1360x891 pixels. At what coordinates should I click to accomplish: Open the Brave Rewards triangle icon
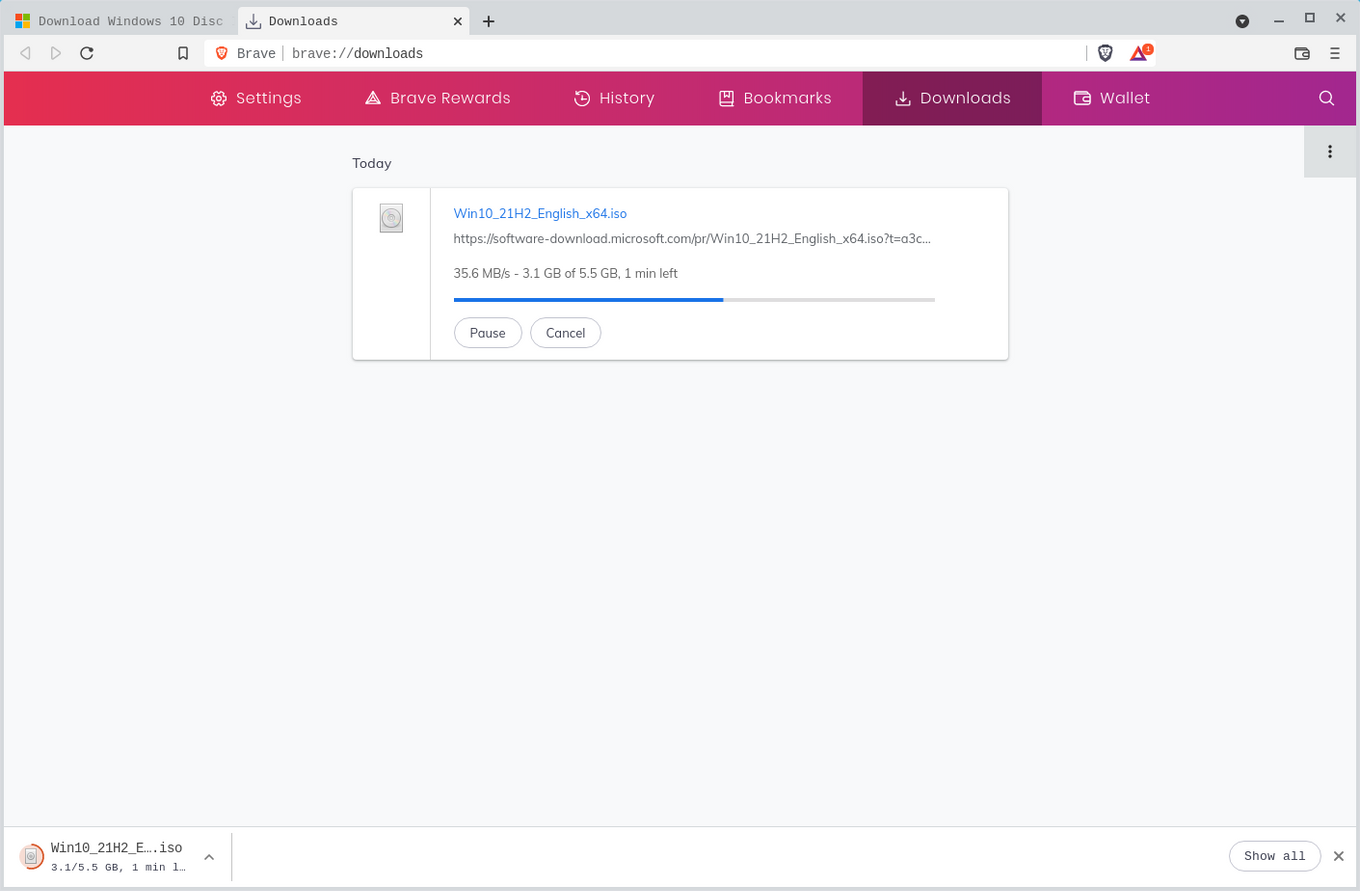1139,53
